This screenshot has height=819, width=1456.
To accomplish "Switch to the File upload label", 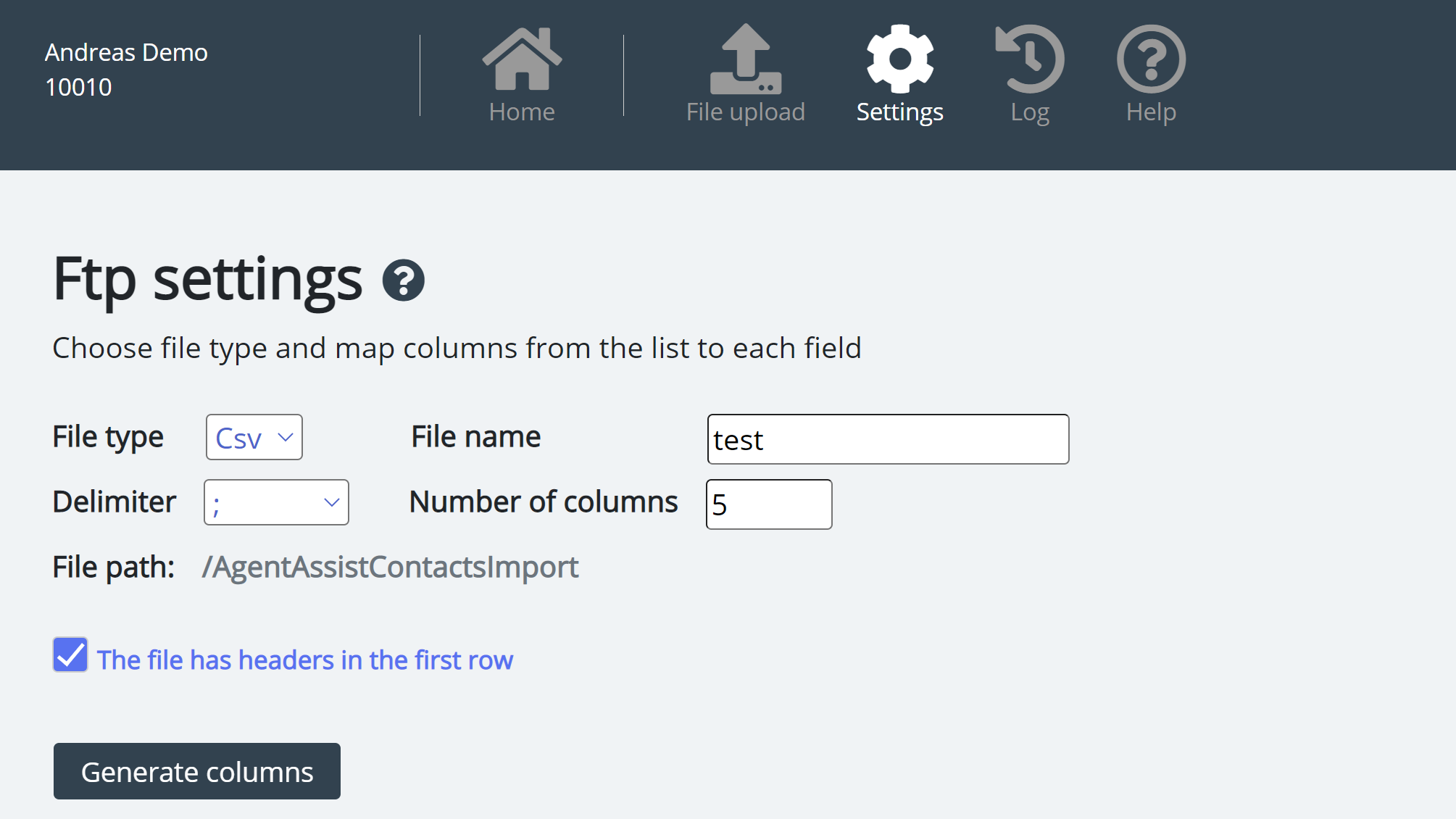I will [745, 112].
